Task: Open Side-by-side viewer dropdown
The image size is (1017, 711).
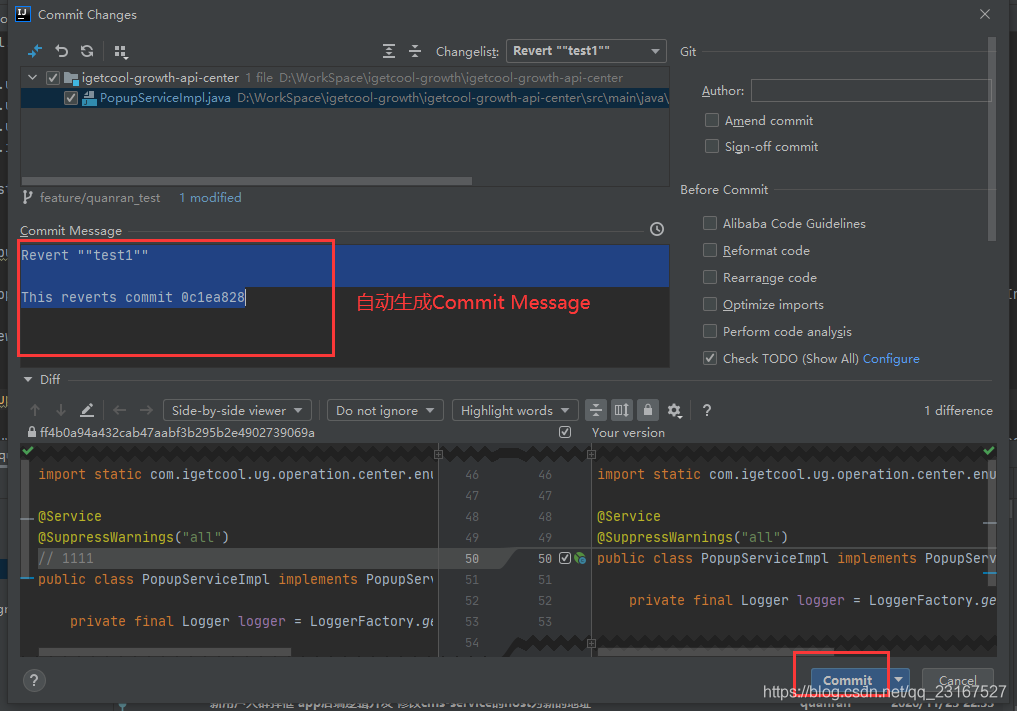Action: [237, 410]
